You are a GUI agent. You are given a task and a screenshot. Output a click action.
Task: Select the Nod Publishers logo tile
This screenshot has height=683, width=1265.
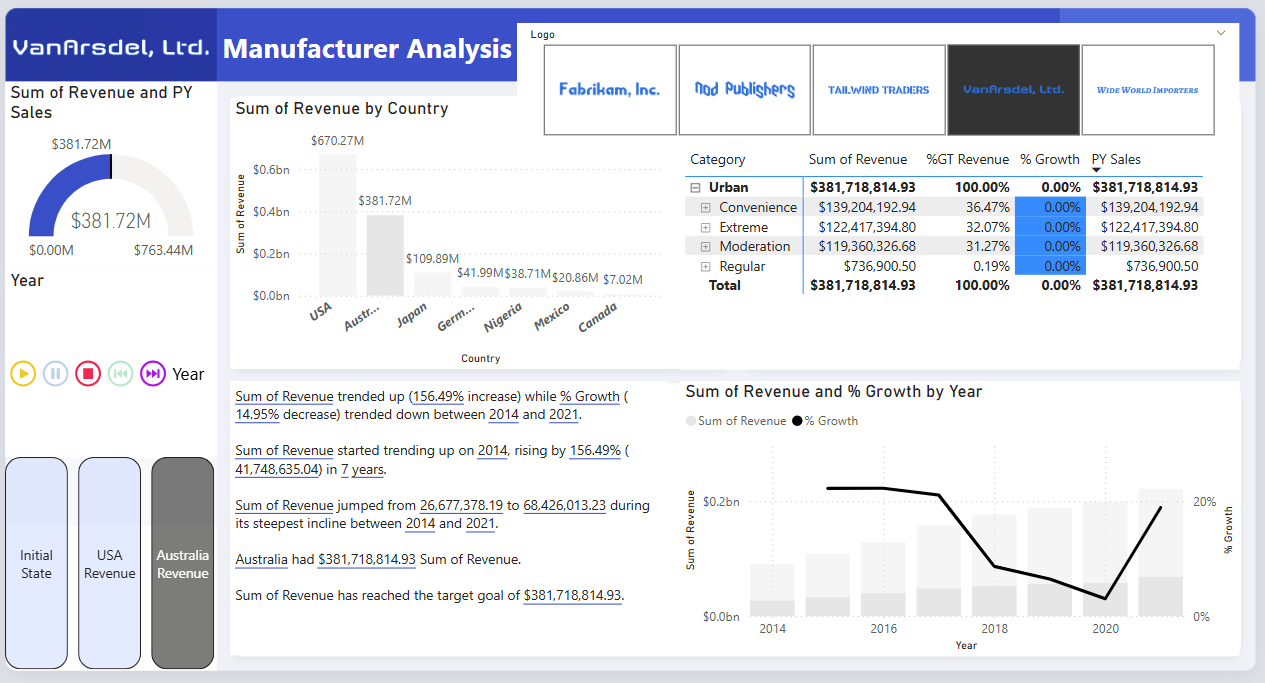click(x=745, y=90)
